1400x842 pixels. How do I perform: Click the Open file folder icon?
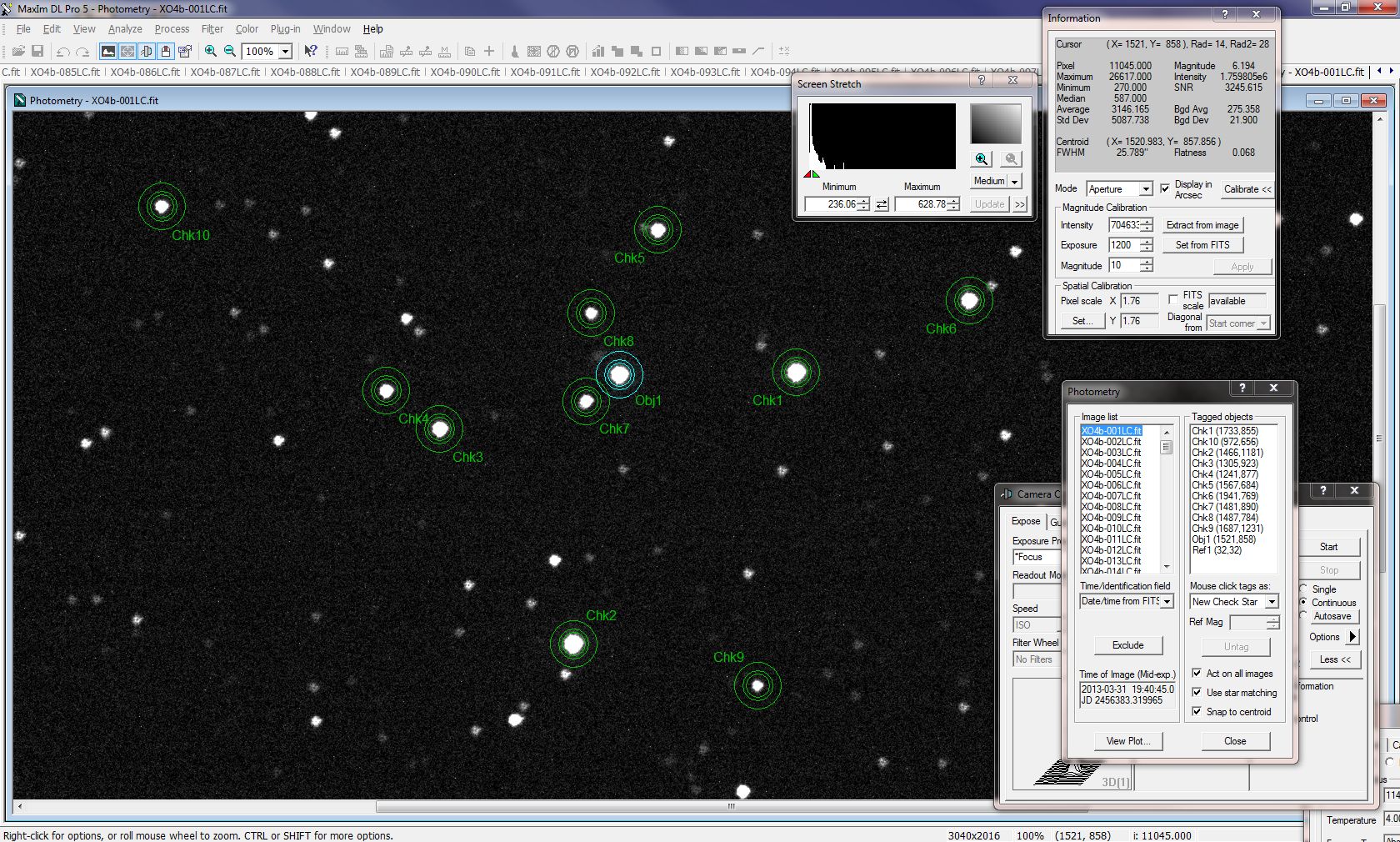pos(18,51)
